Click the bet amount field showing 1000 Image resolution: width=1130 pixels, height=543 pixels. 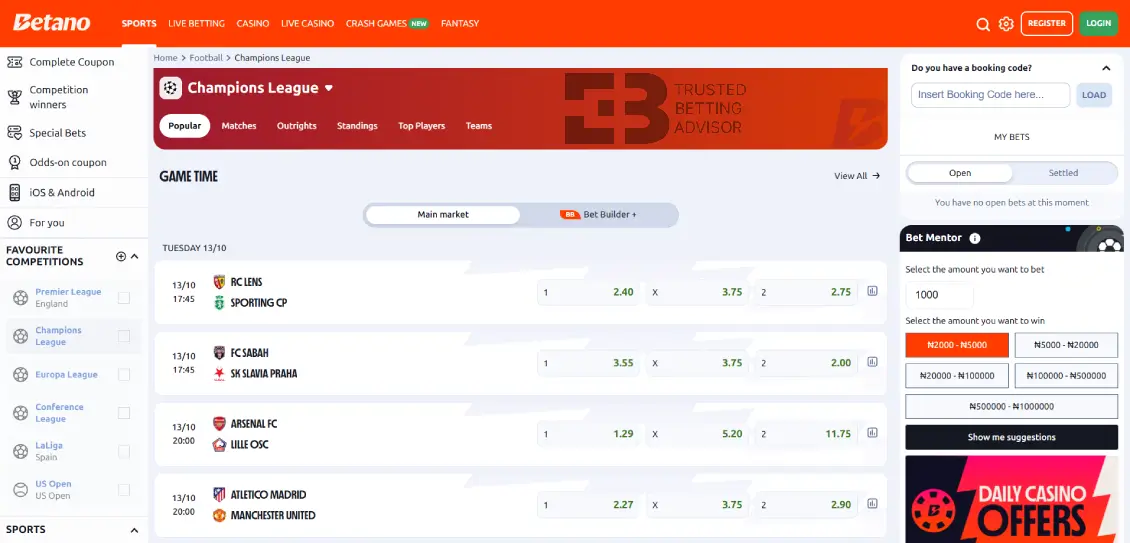(940, 295)
